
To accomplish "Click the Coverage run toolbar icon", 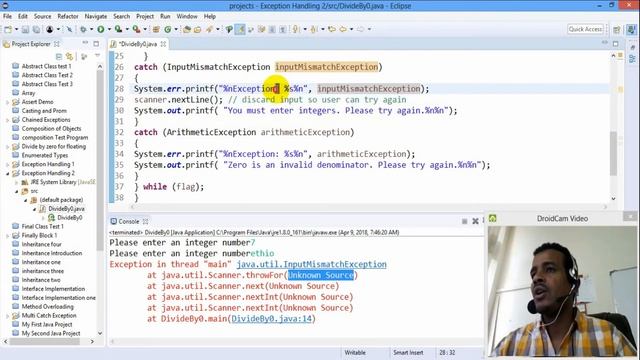I will [118, 29].
